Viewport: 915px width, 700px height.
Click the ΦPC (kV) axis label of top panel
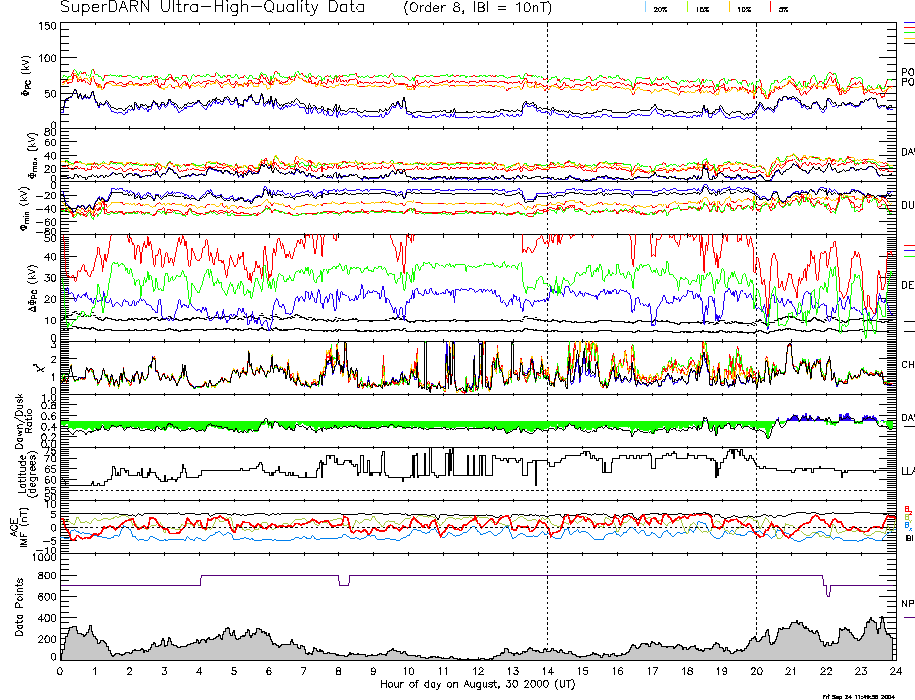coord(26,76)
